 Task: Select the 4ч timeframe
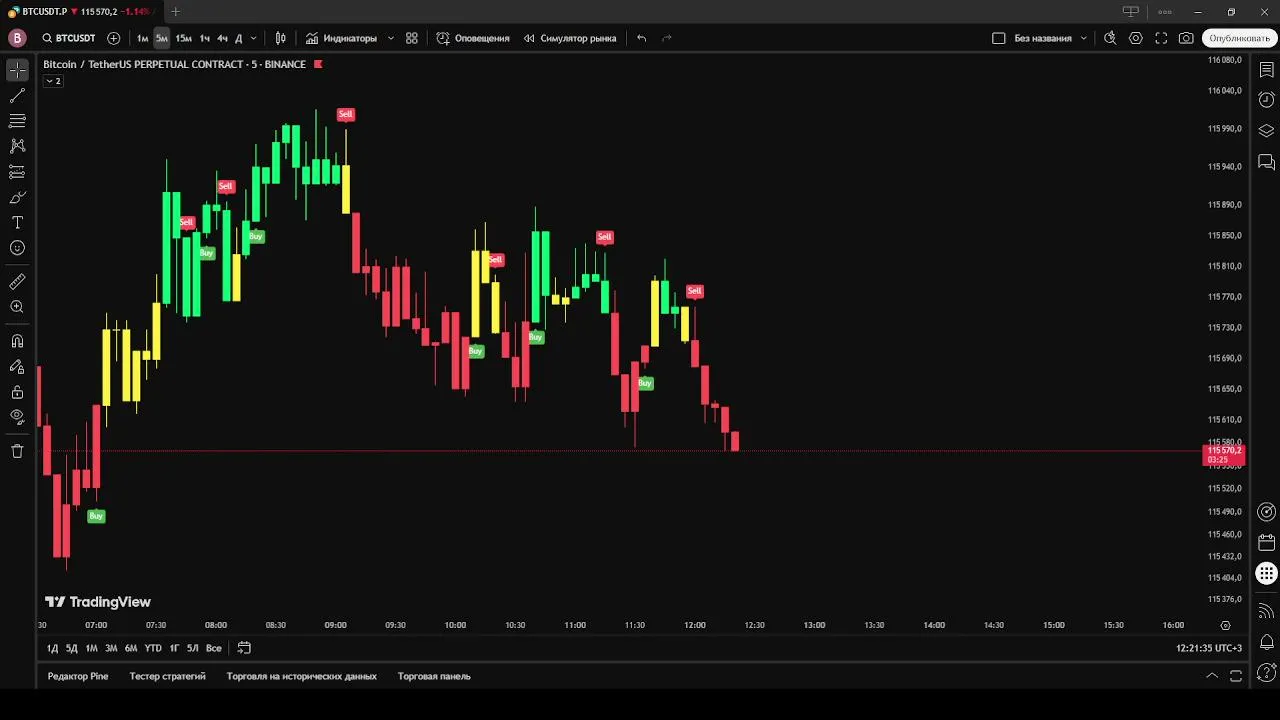tap(222, 38)
